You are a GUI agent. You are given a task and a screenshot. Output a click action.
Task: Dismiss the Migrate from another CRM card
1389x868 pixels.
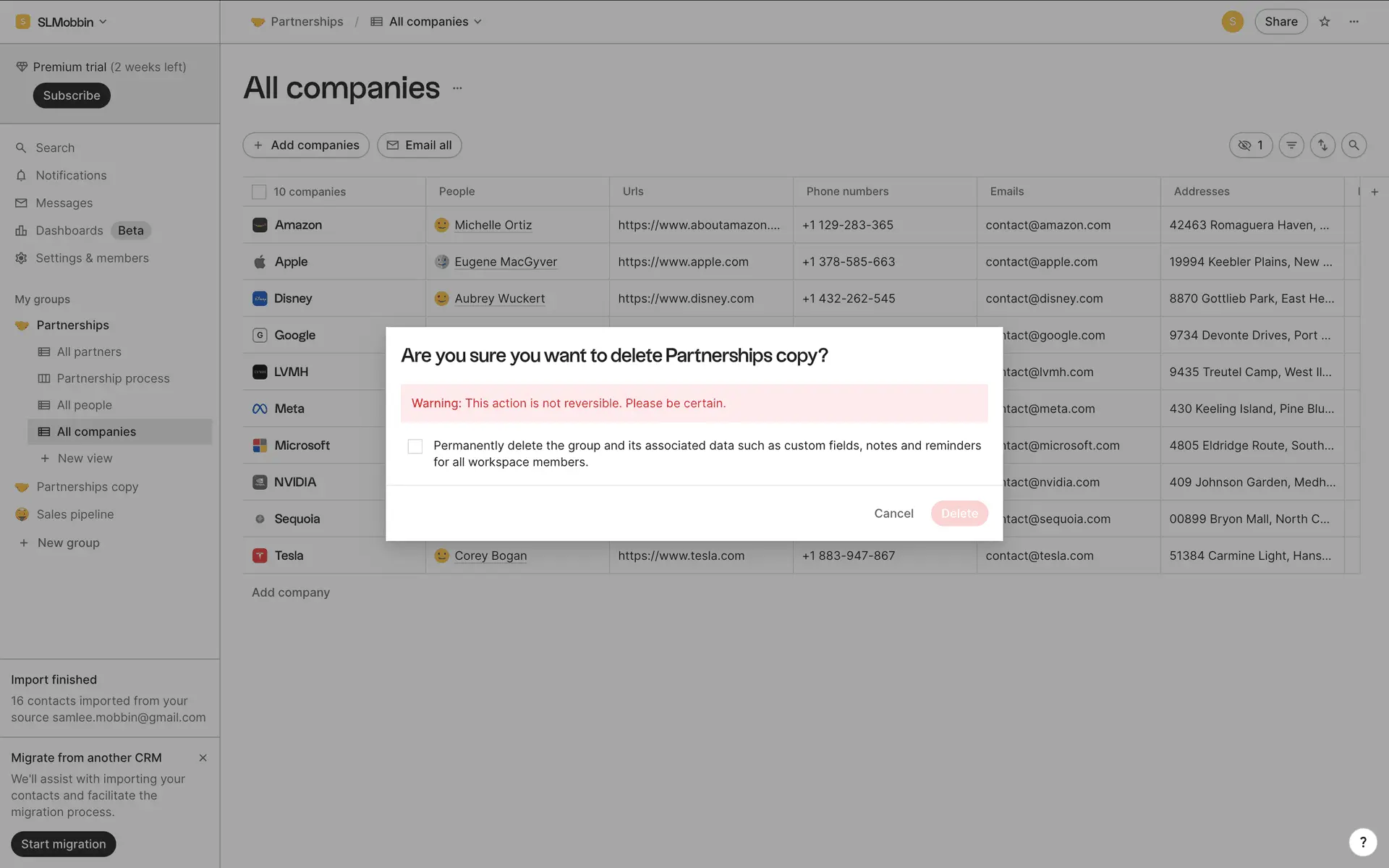pyautogui.click(x=203, y=758)
